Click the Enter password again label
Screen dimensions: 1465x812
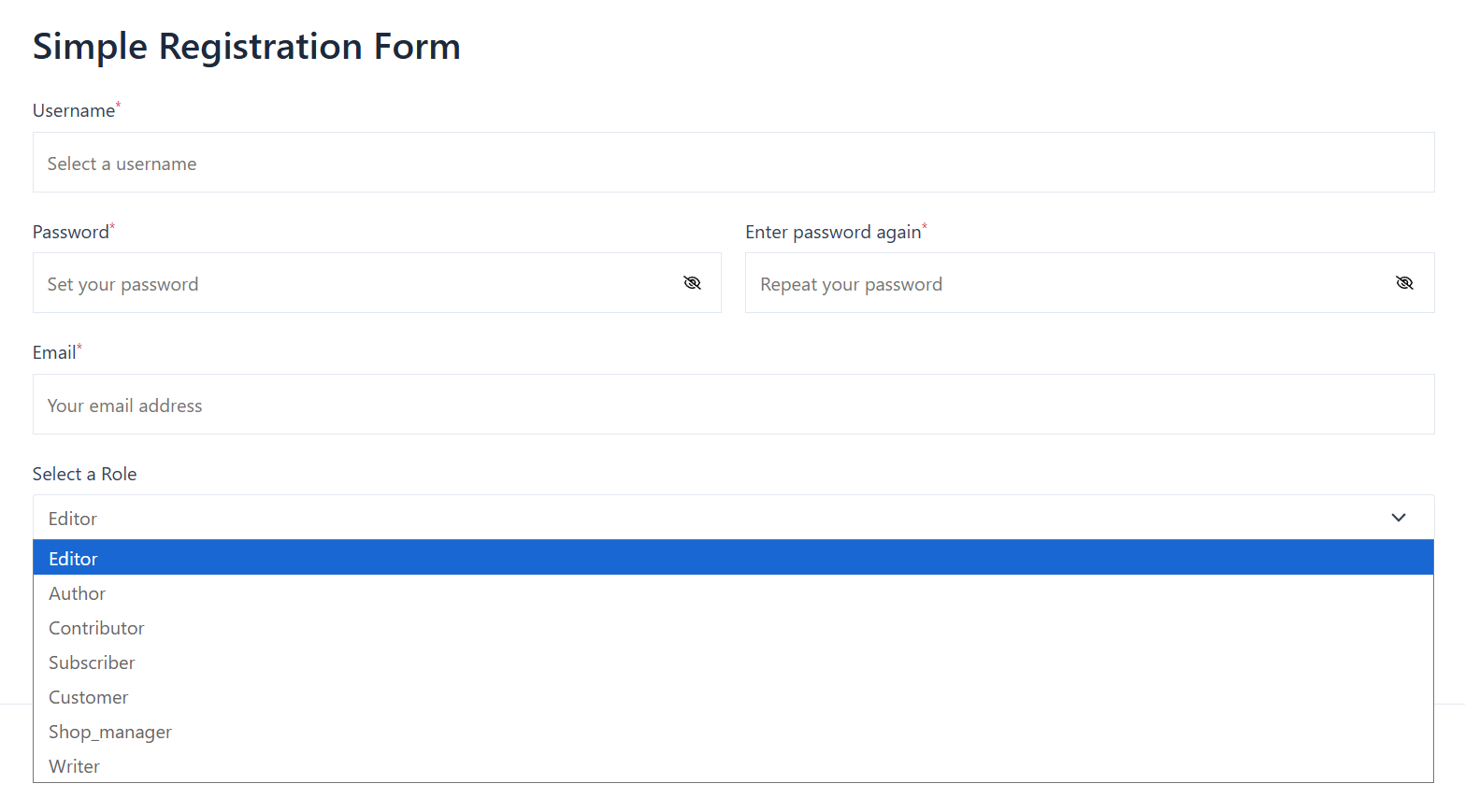(x=833, y=233)
